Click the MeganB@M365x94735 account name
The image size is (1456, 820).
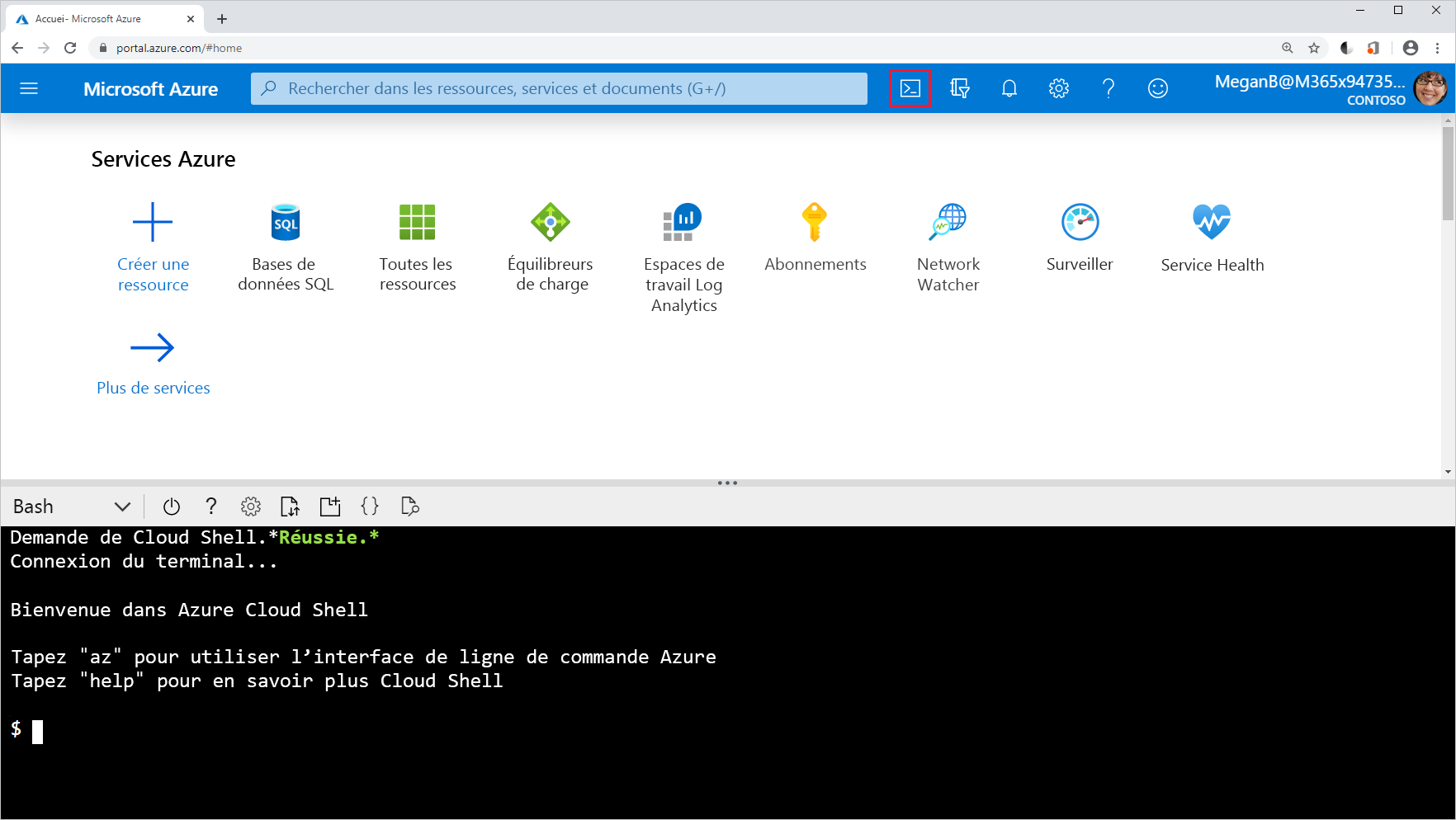(x=1310, y=82)
